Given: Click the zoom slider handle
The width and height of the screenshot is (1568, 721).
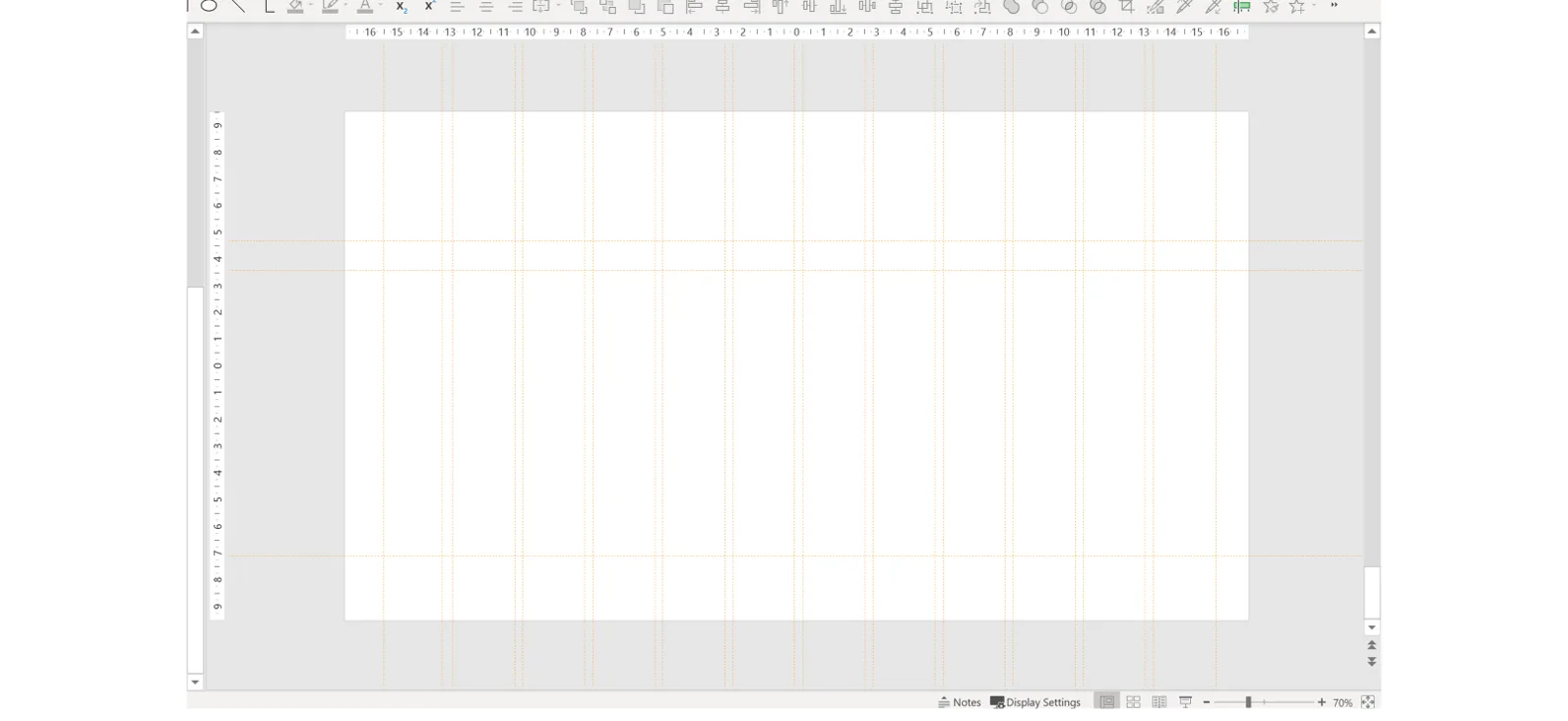Looking at the screenshot, I should [1248, 702].
